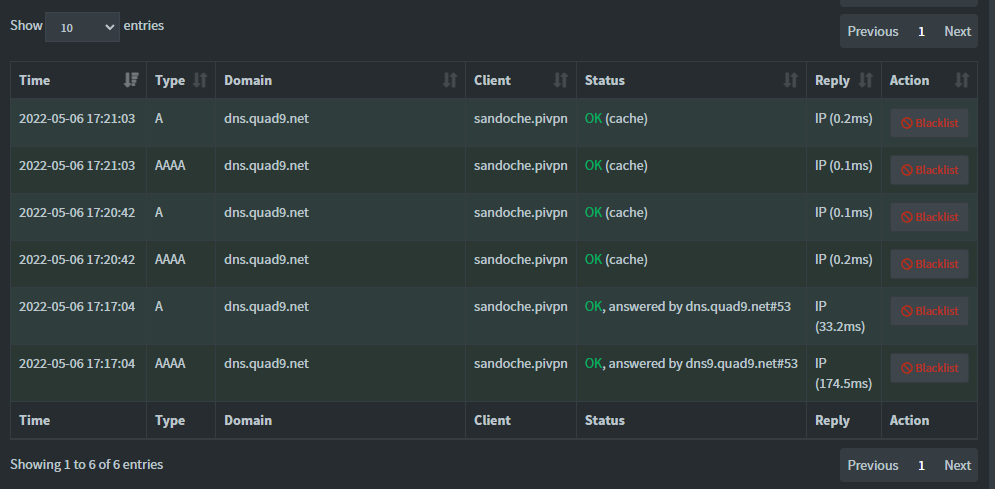Screen dimensions: 995x489
Task: Click the footer Time column label
Action: pos(34,421)
